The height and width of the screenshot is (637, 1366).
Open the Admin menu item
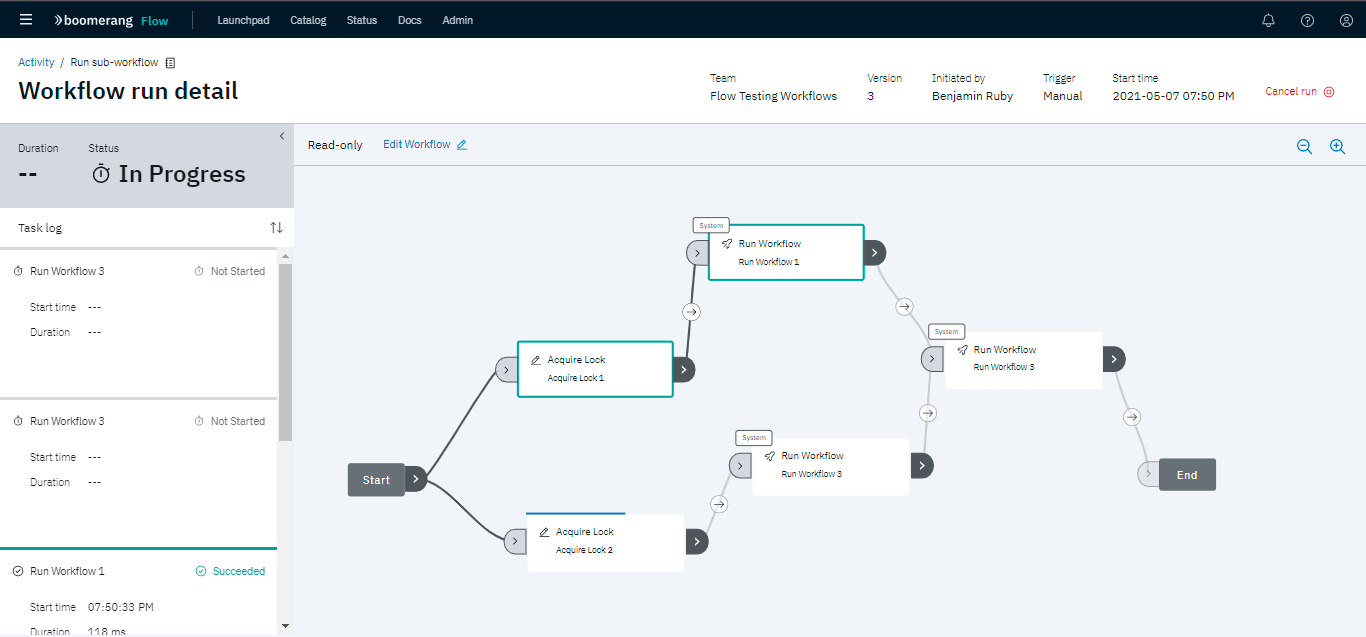tap(458, 20)
